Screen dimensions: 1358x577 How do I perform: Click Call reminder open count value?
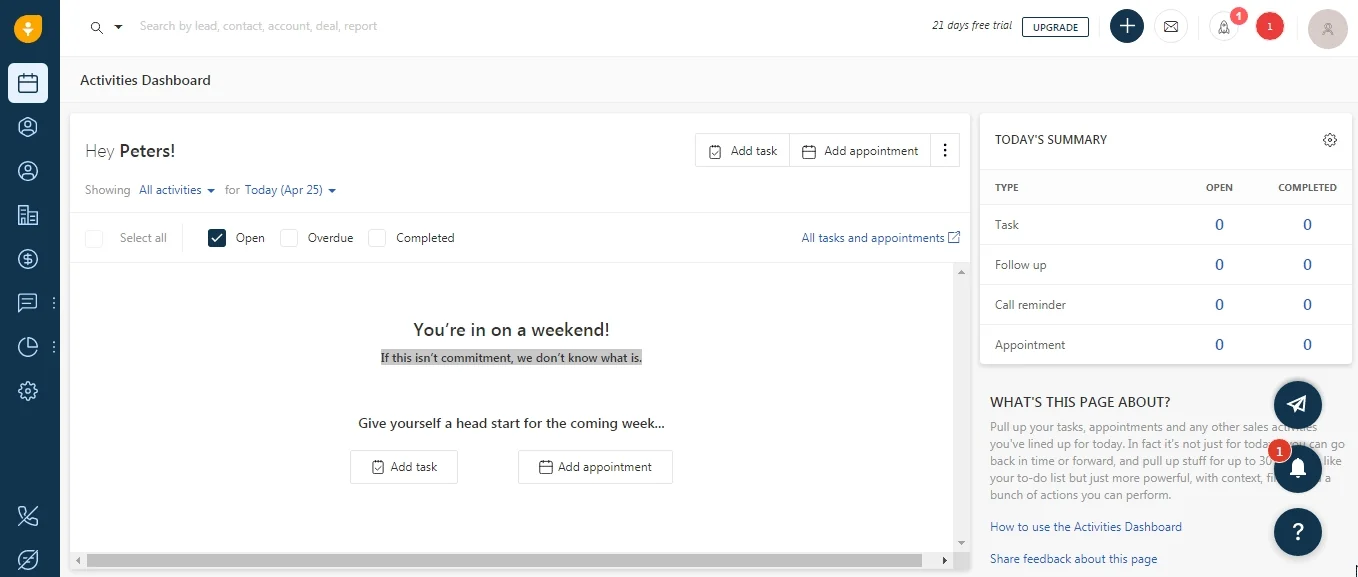(1219, 305)
